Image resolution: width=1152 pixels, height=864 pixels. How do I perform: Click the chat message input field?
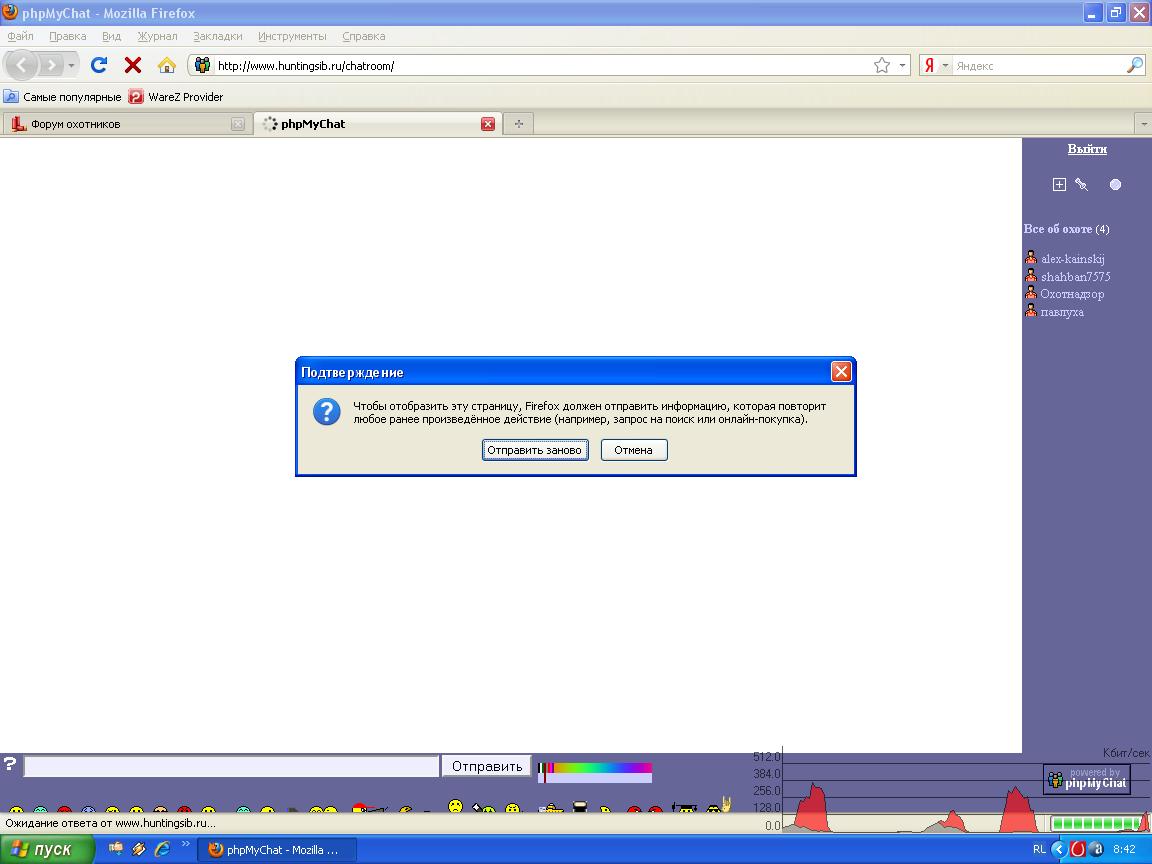231,766
